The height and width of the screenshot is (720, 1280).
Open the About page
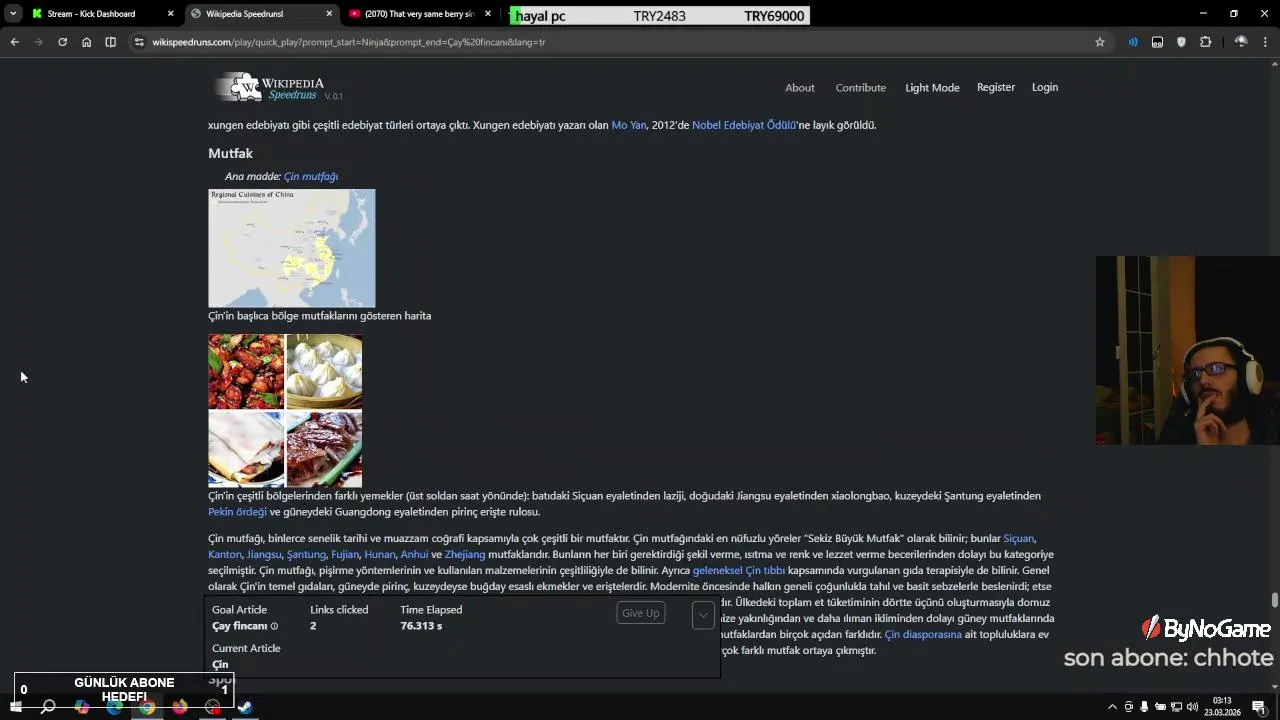pos(800,88)
